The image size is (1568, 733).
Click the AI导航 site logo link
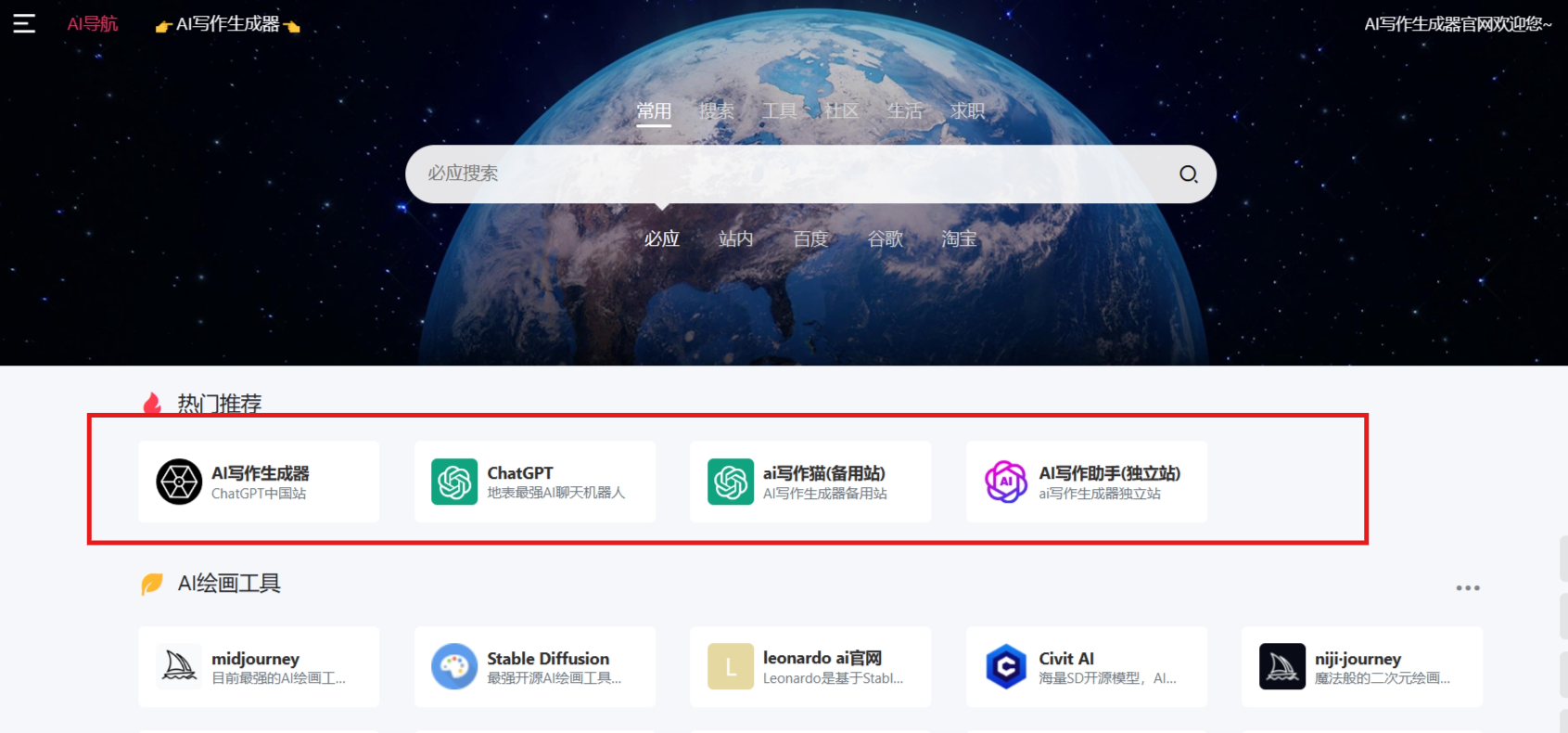point(93,24)
